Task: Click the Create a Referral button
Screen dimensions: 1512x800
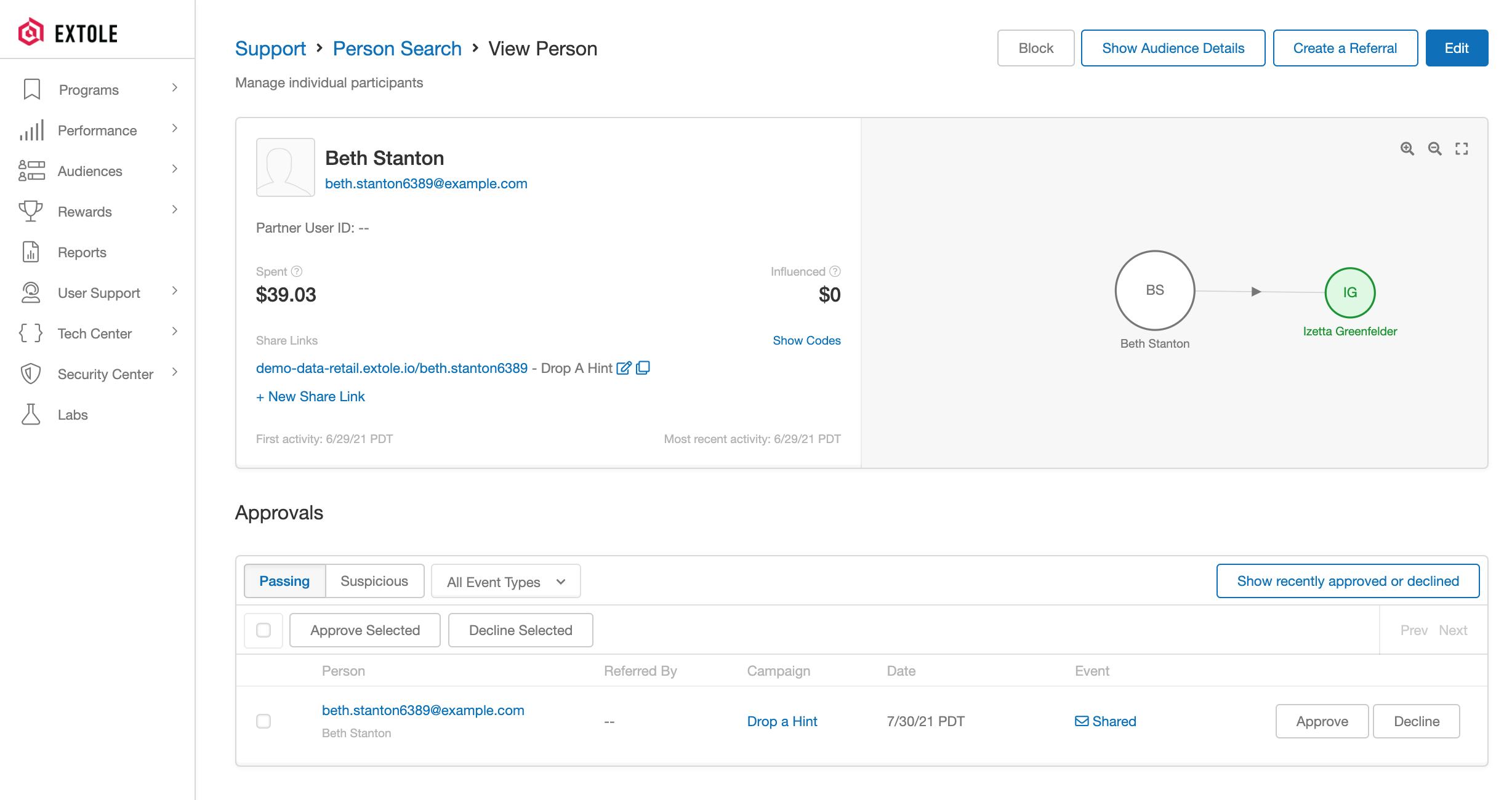Action: coord(1345,47)
